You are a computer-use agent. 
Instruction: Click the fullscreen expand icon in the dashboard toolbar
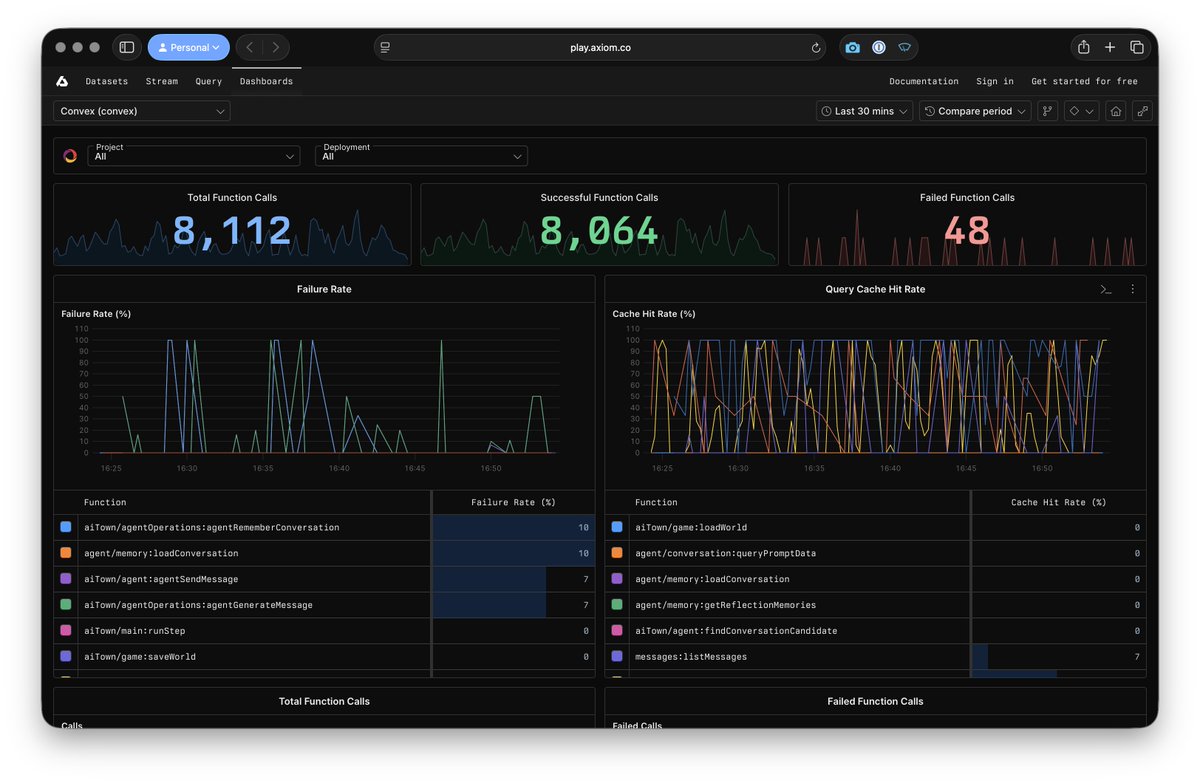[x=1141, y=111]
